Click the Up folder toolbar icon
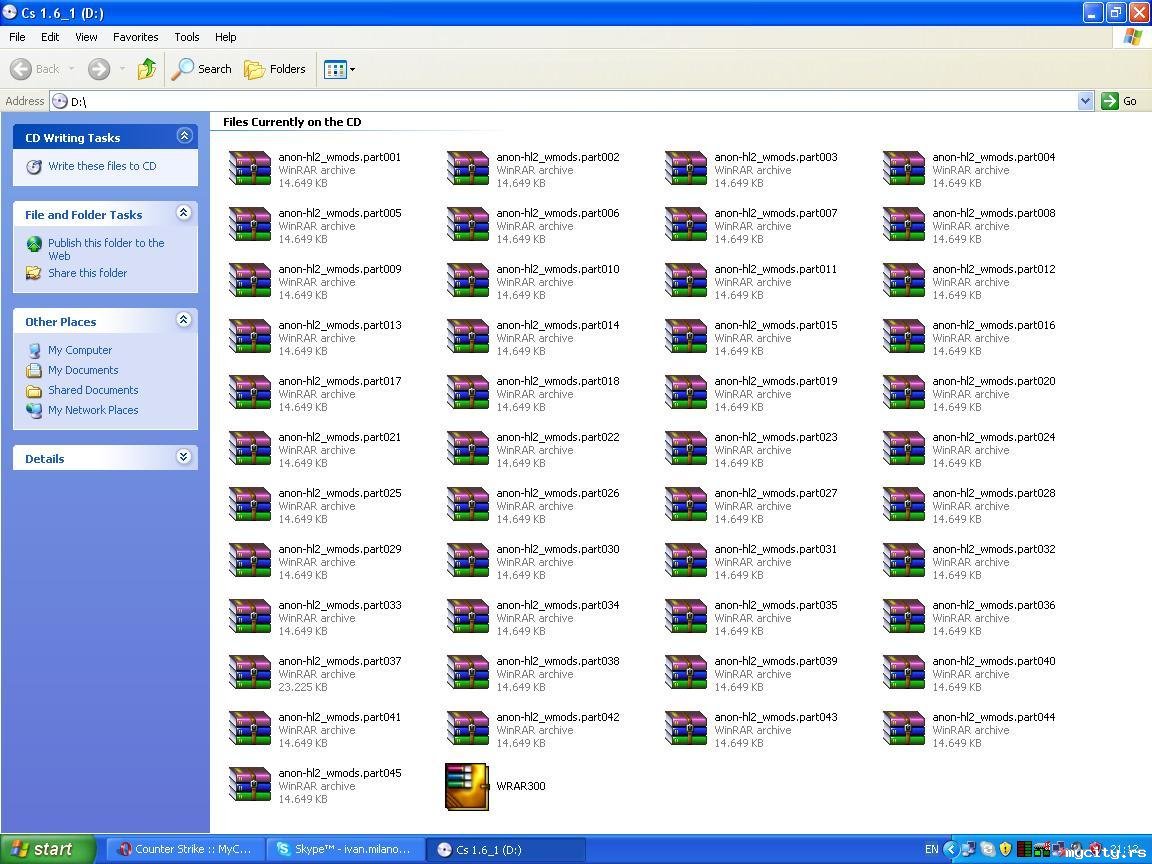Viewport: 1152px width, 864px height. click(x=146, y=69)
